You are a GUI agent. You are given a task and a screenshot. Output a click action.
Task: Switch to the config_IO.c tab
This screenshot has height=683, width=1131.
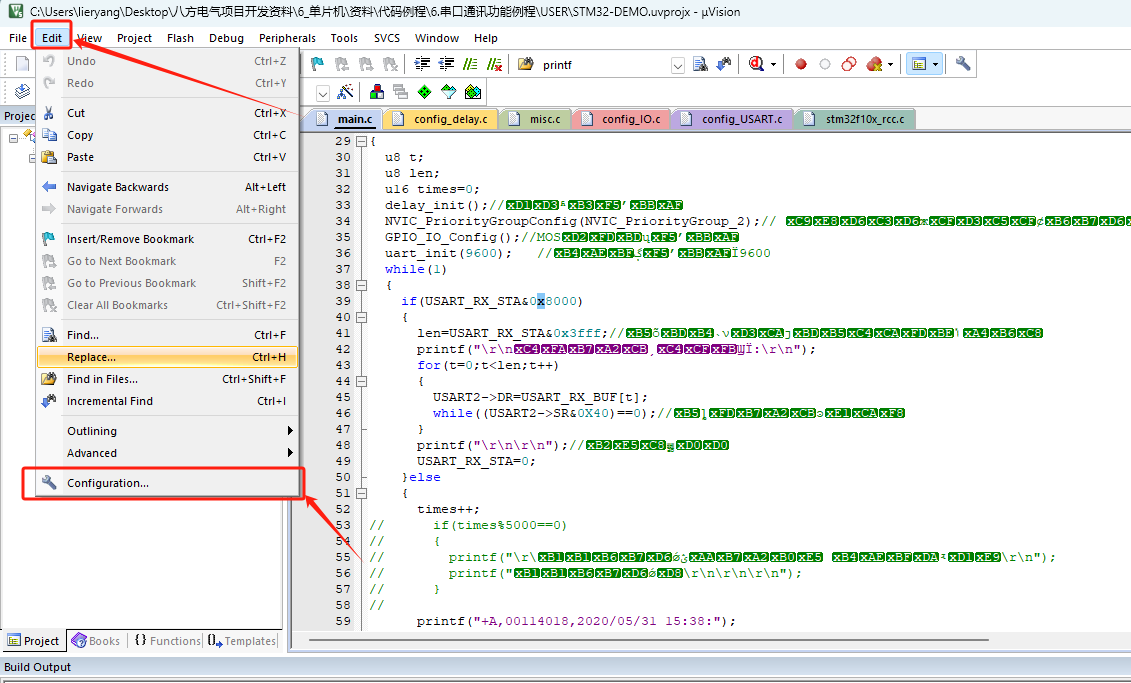pos(622,119)
